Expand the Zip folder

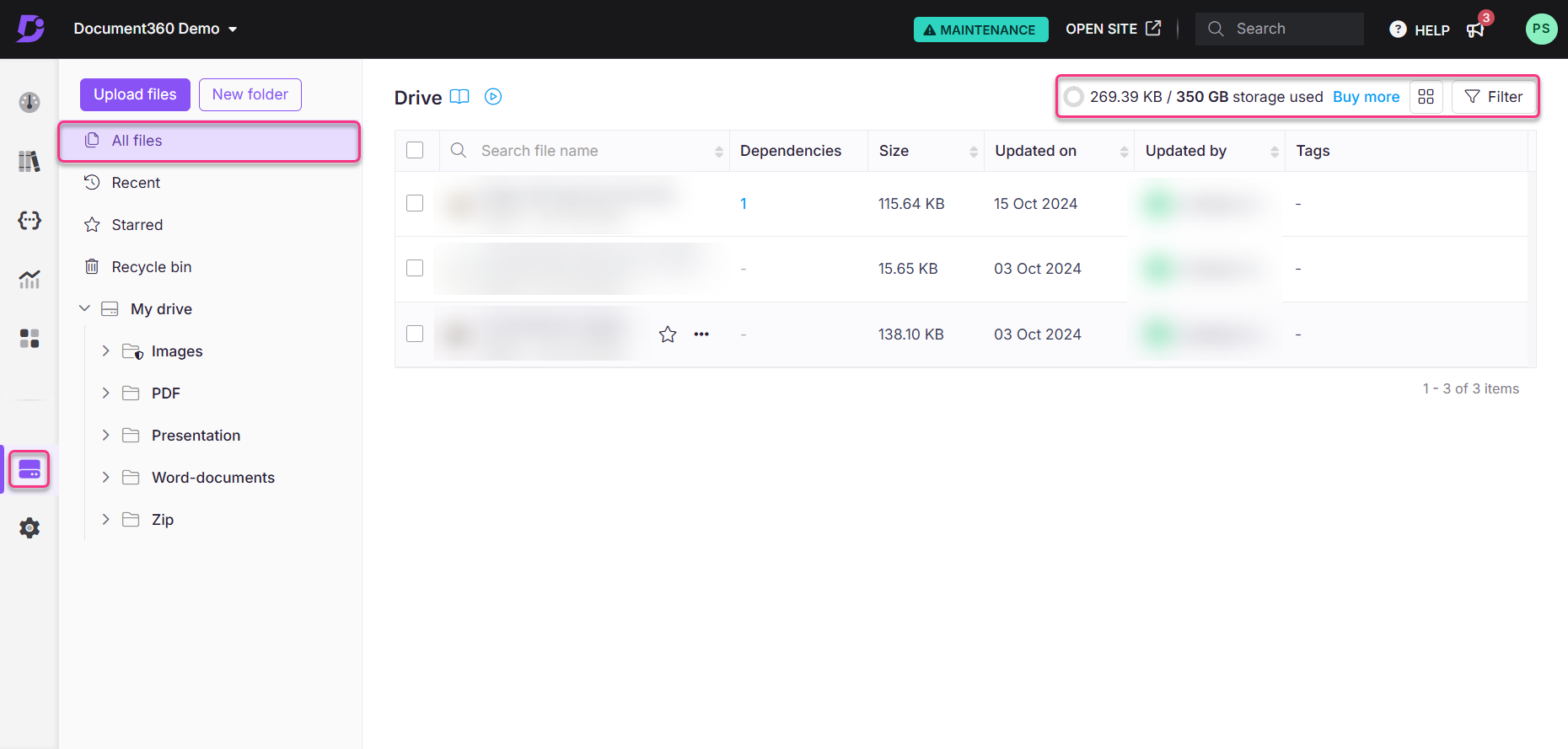pyautogui.click(x=105, y=519)
